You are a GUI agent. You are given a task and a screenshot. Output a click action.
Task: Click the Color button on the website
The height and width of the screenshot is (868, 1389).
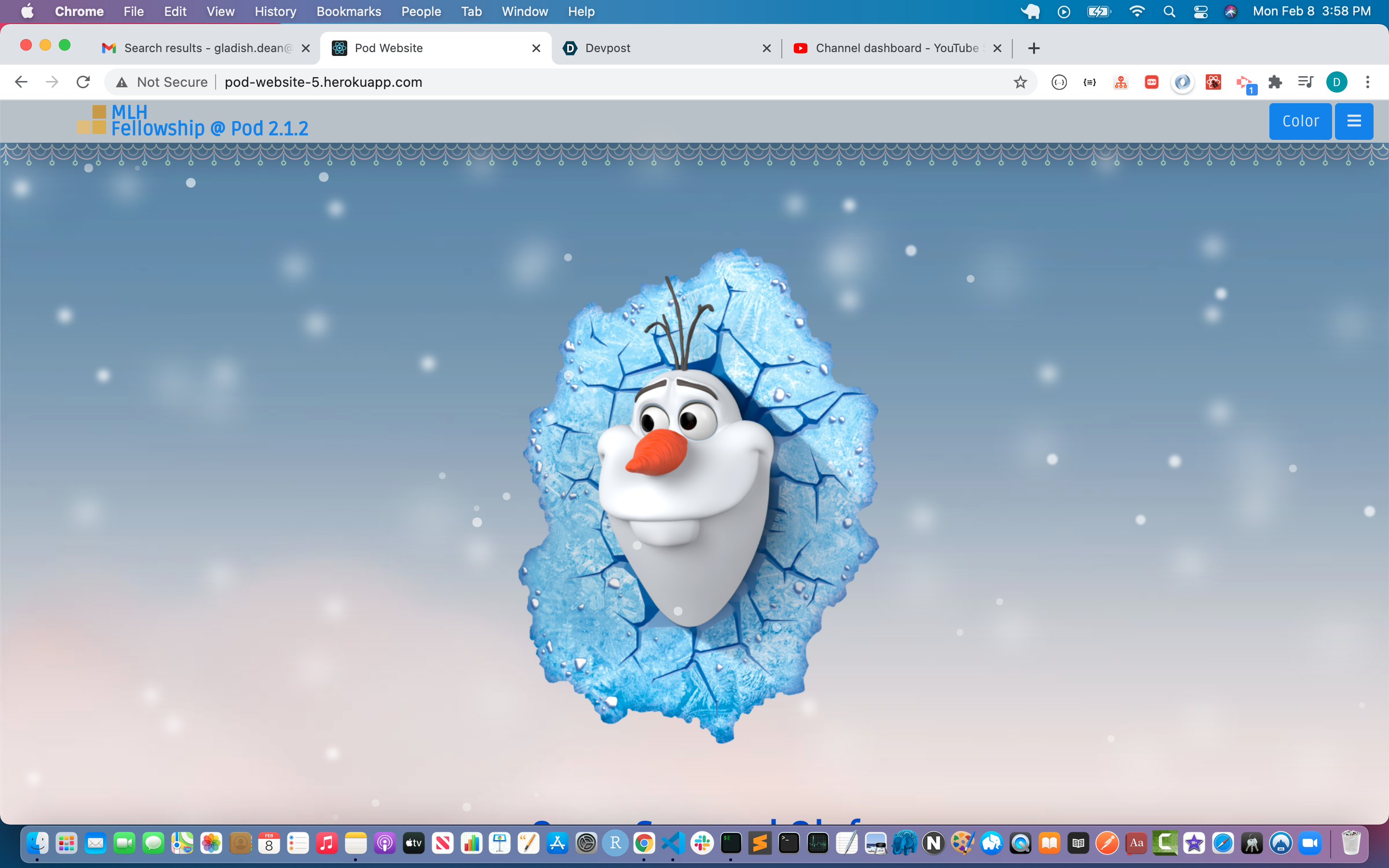click(x=1300, y=121)
